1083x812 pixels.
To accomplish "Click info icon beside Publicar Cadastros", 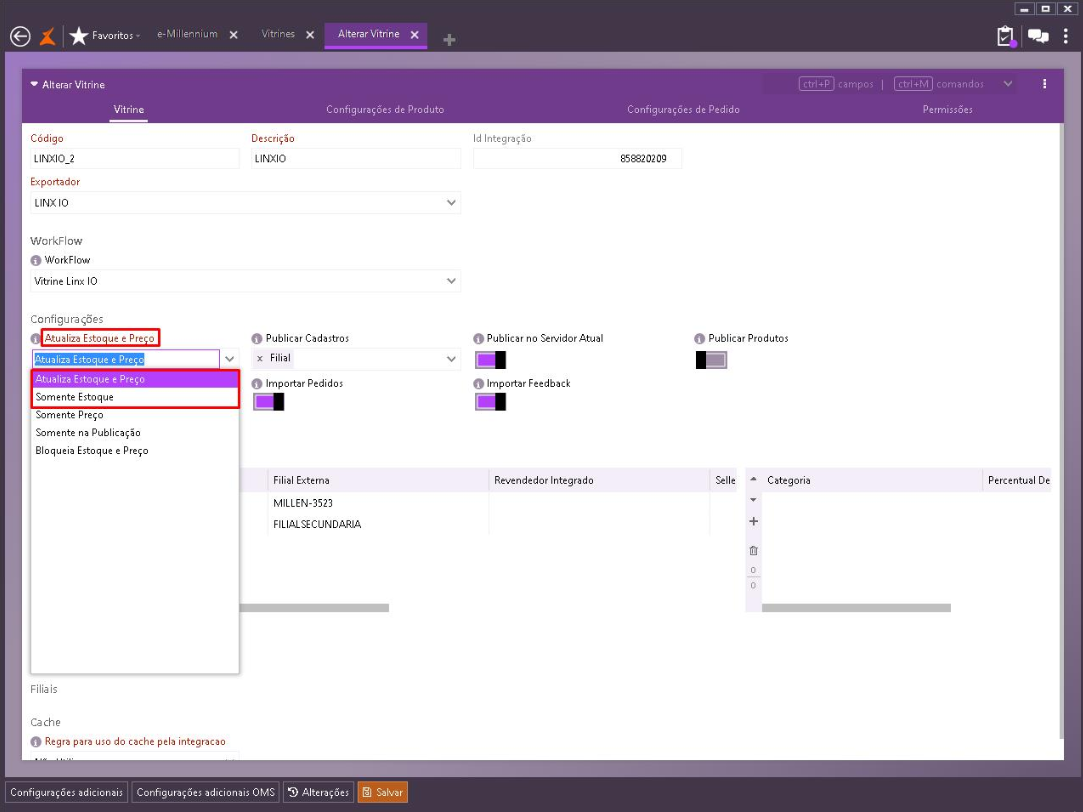I will pos(257,338).
